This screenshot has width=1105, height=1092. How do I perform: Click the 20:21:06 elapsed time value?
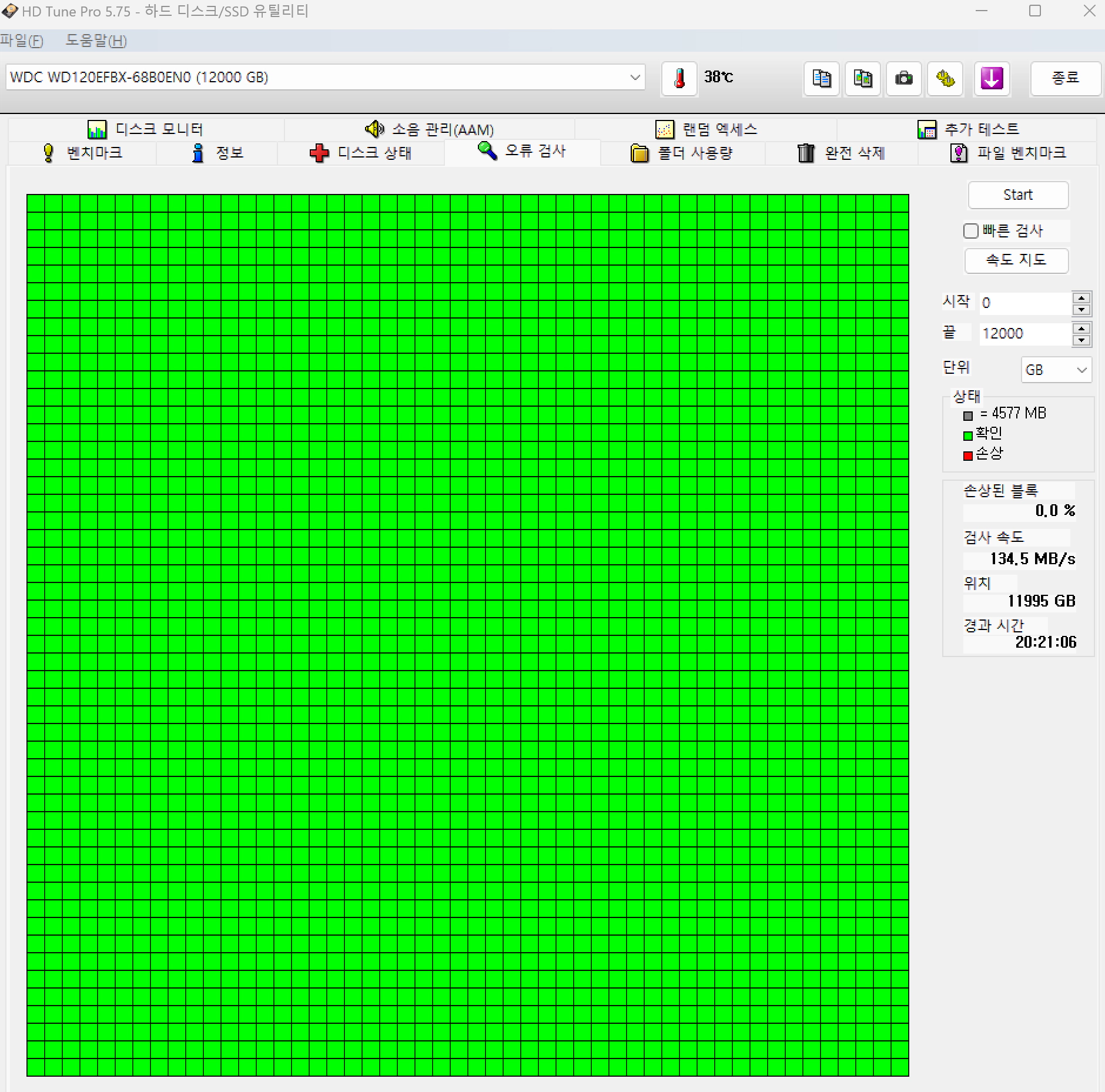click(1046, 642)
